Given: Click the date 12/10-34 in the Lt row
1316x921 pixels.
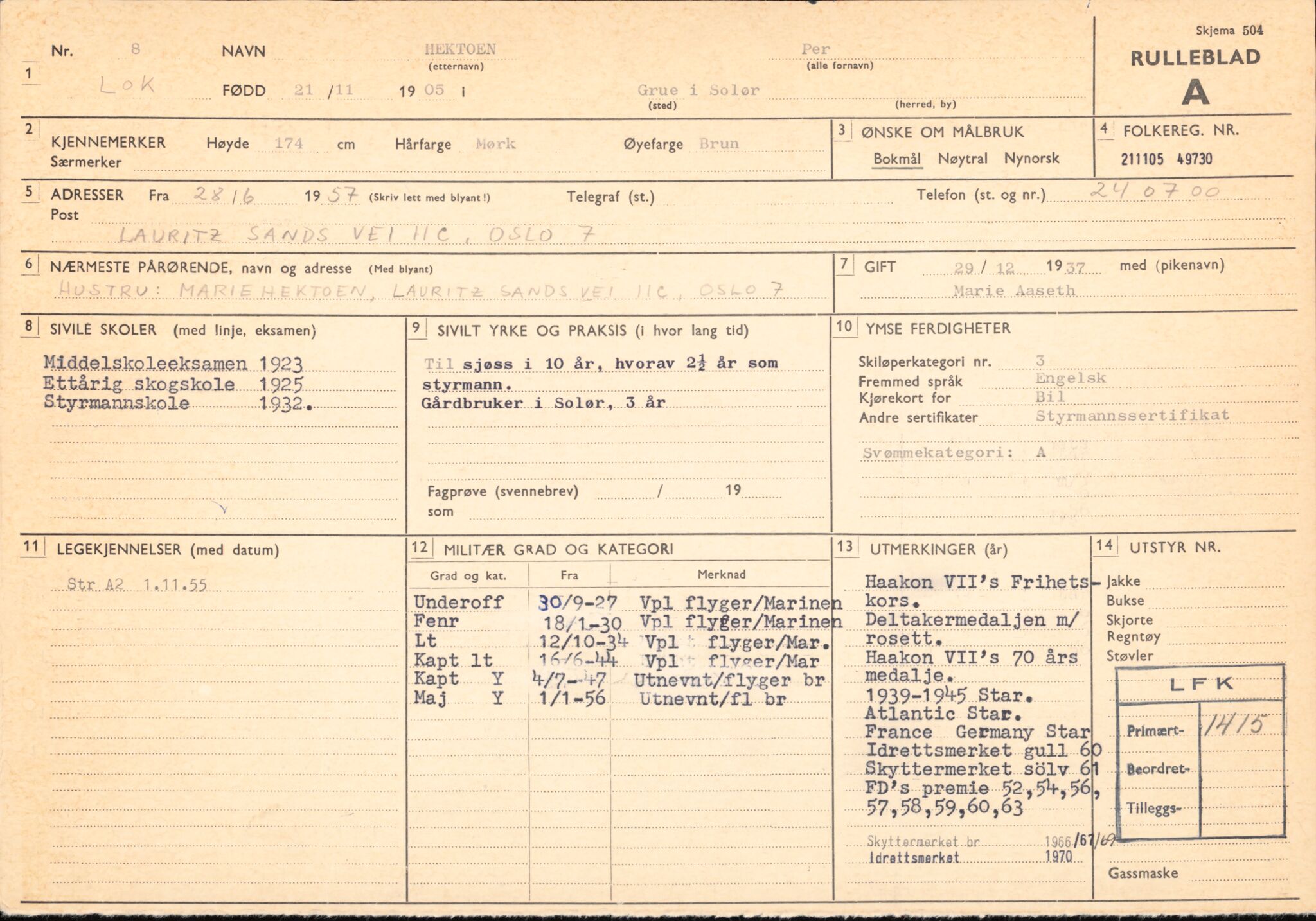Looking at the screenshot, I should click(585, 641).
